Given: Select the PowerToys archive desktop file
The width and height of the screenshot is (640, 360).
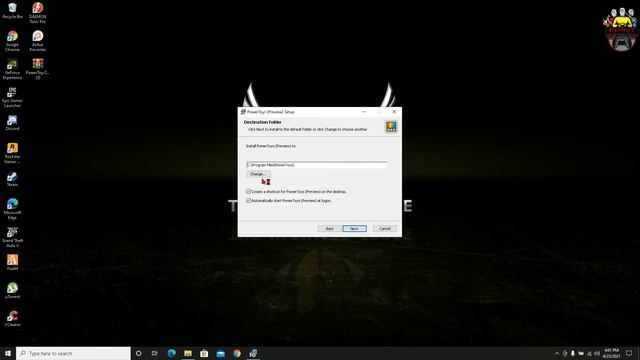Looking at the screenshot, I should pyautogui.click(x=38, y=69).
